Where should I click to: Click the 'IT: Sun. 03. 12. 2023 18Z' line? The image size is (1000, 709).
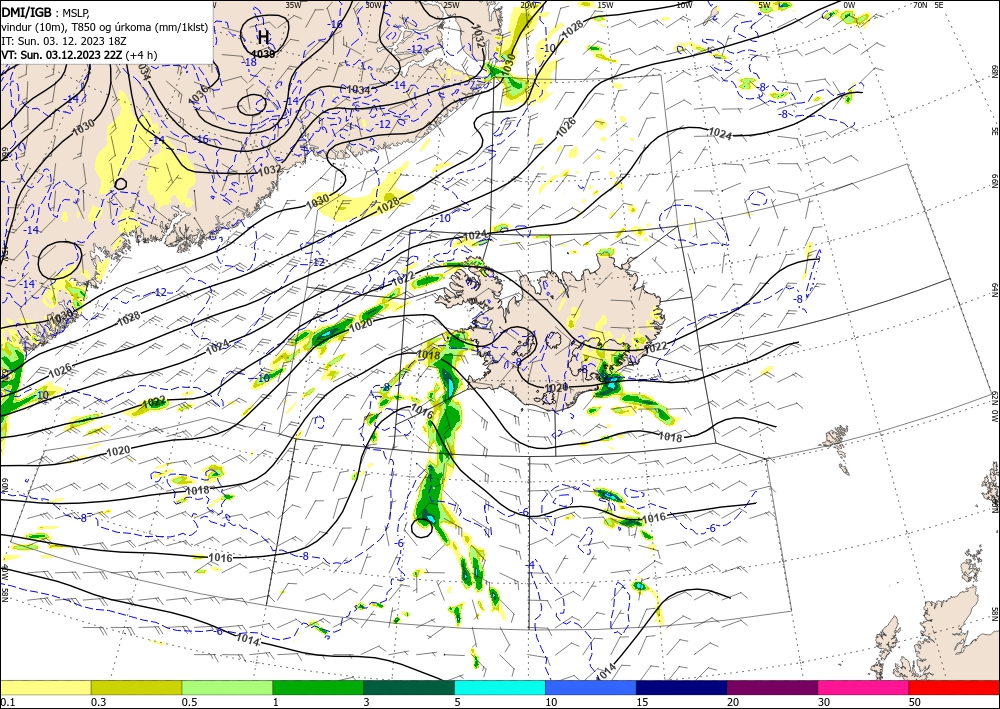tap(64, 41)
